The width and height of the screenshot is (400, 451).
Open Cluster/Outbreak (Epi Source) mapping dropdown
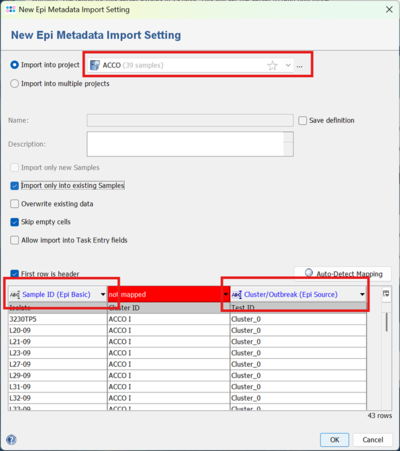(362, 294)
